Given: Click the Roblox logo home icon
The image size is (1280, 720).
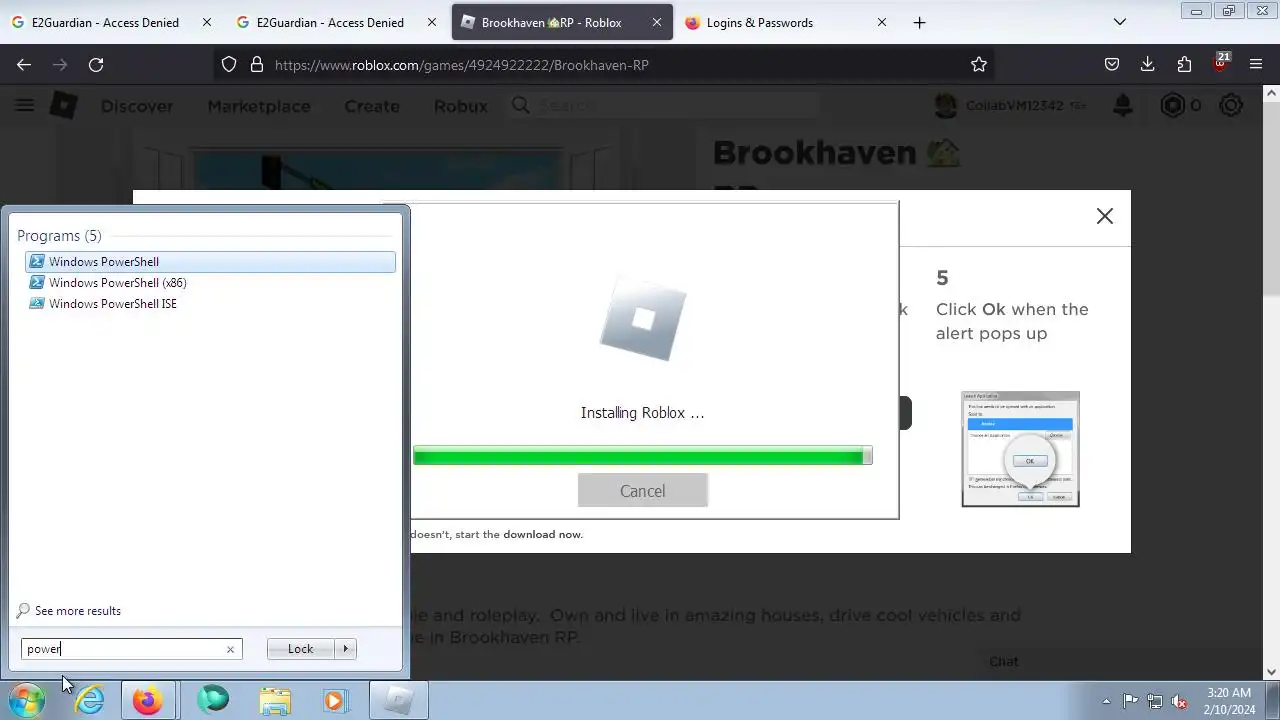Looking at the screenshot, I should (63, 105).
